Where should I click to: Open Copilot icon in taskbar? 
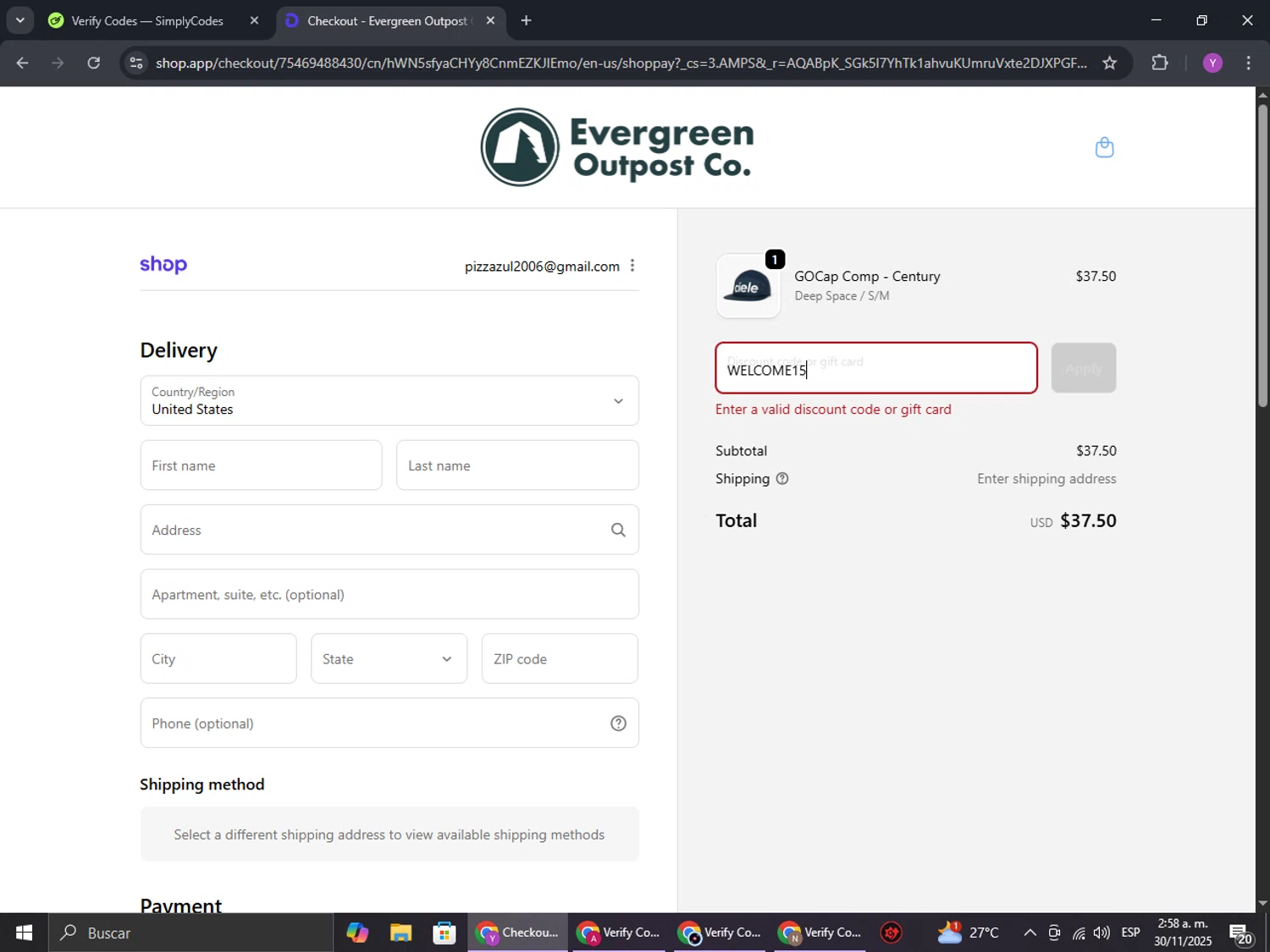coord(357,933)
